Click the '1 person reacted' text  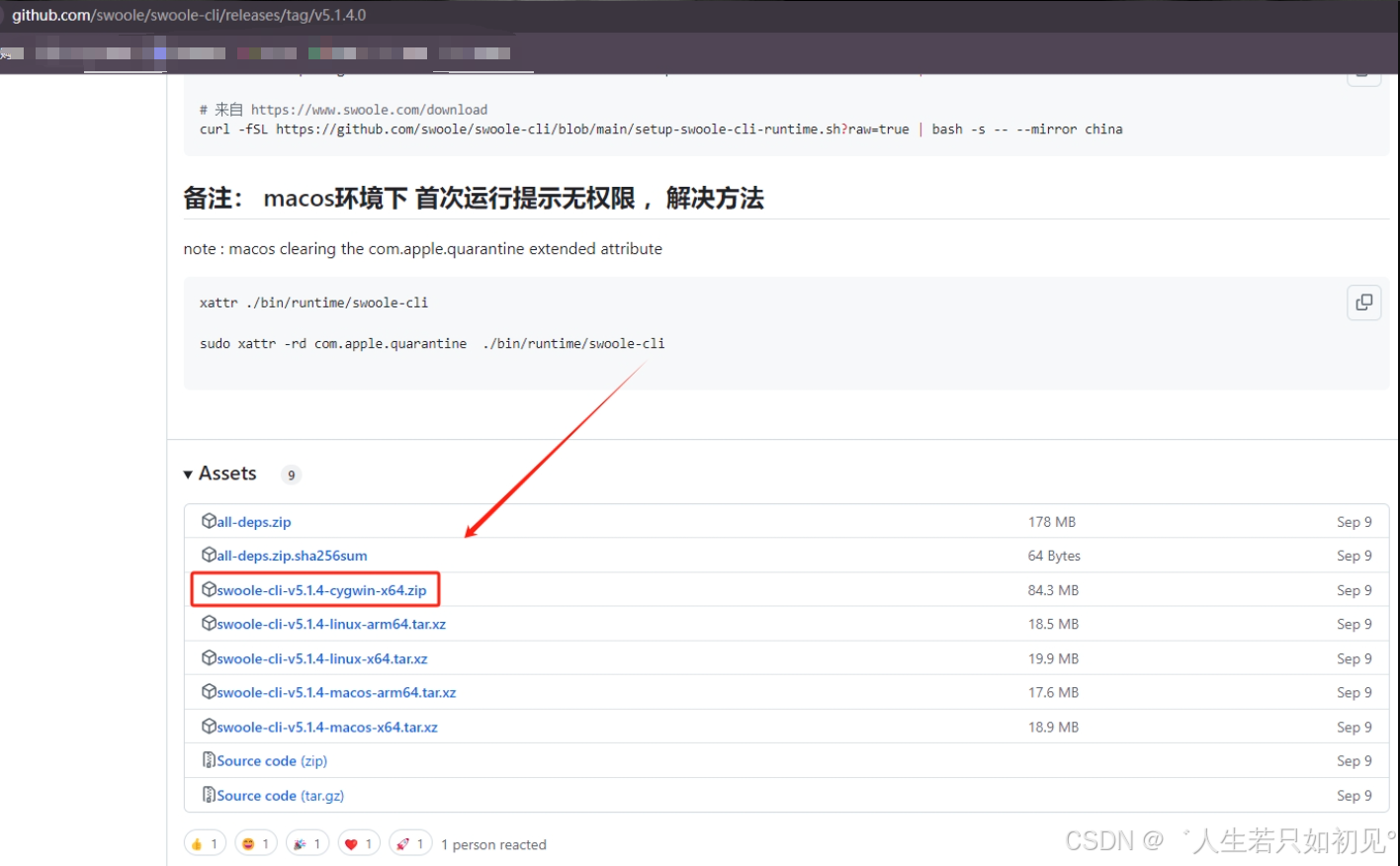click(493, 844)
